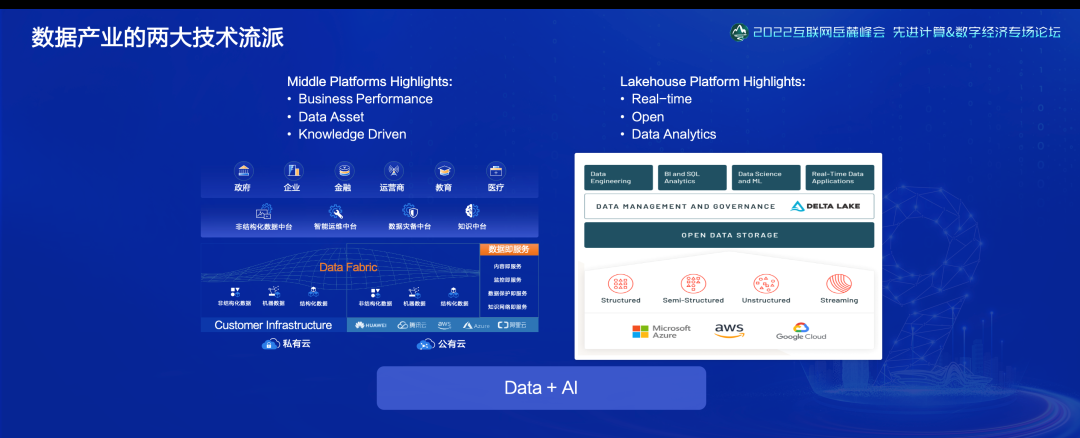
Task: Click the 公有云 cloud icon
Action: (426, 344)
